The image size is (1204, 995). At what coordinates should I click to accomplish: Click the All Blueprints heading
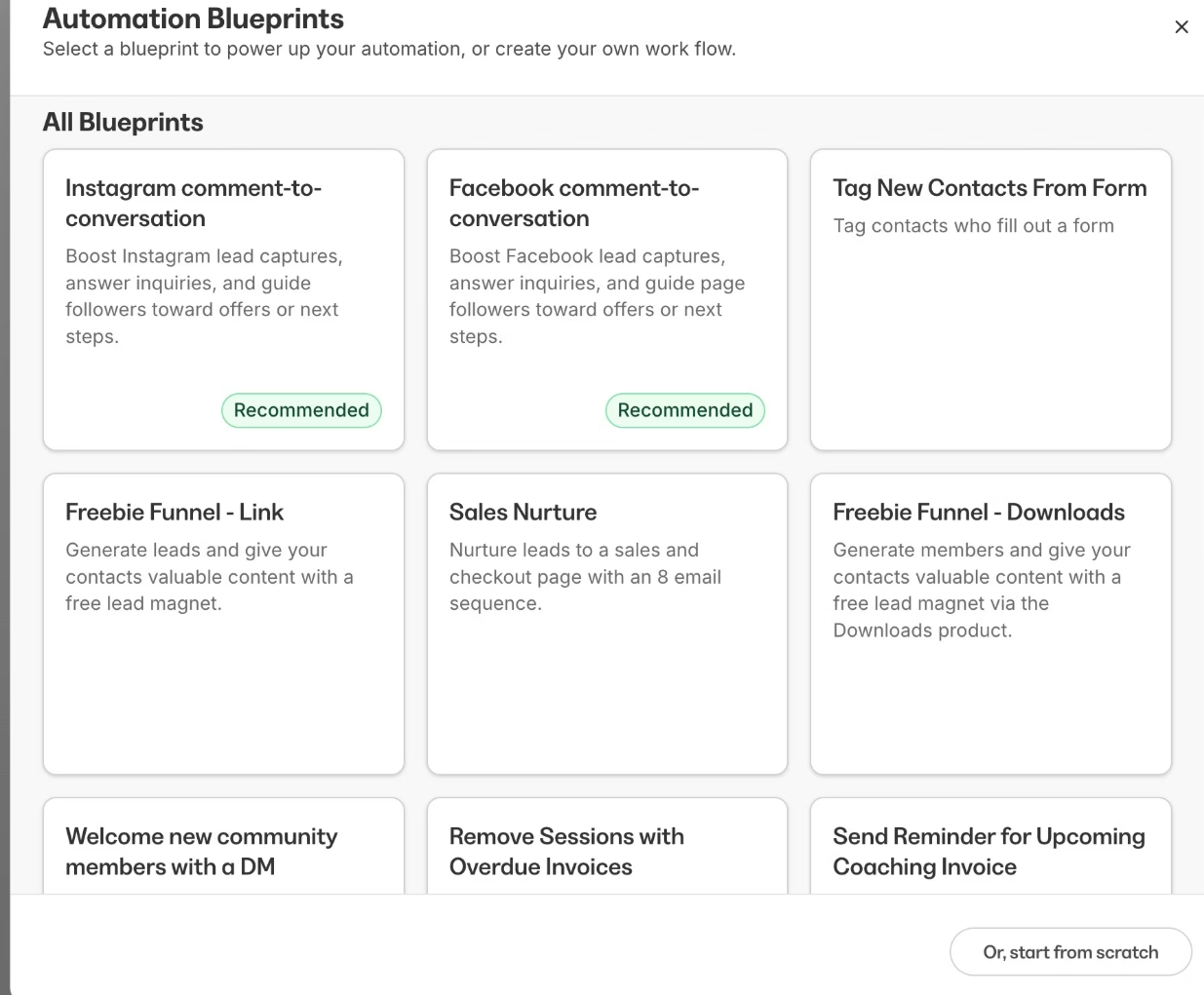click(123, 123)
